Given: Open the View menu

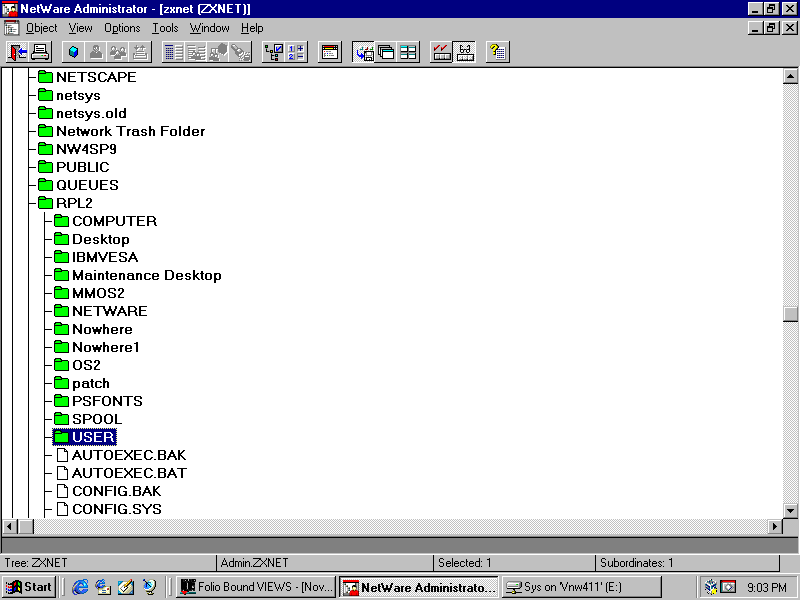Looking at the screenshot, I should (x=81, y=28).
